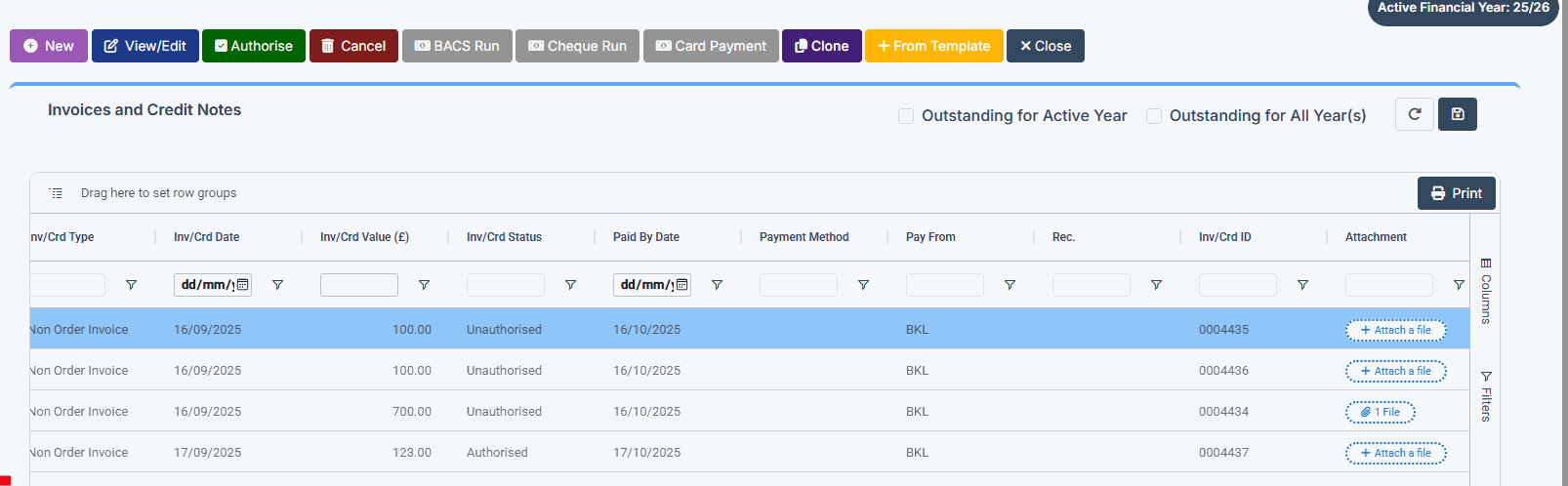Click the save layout disk icon
1568x486 pixels.
[1457, 114]
